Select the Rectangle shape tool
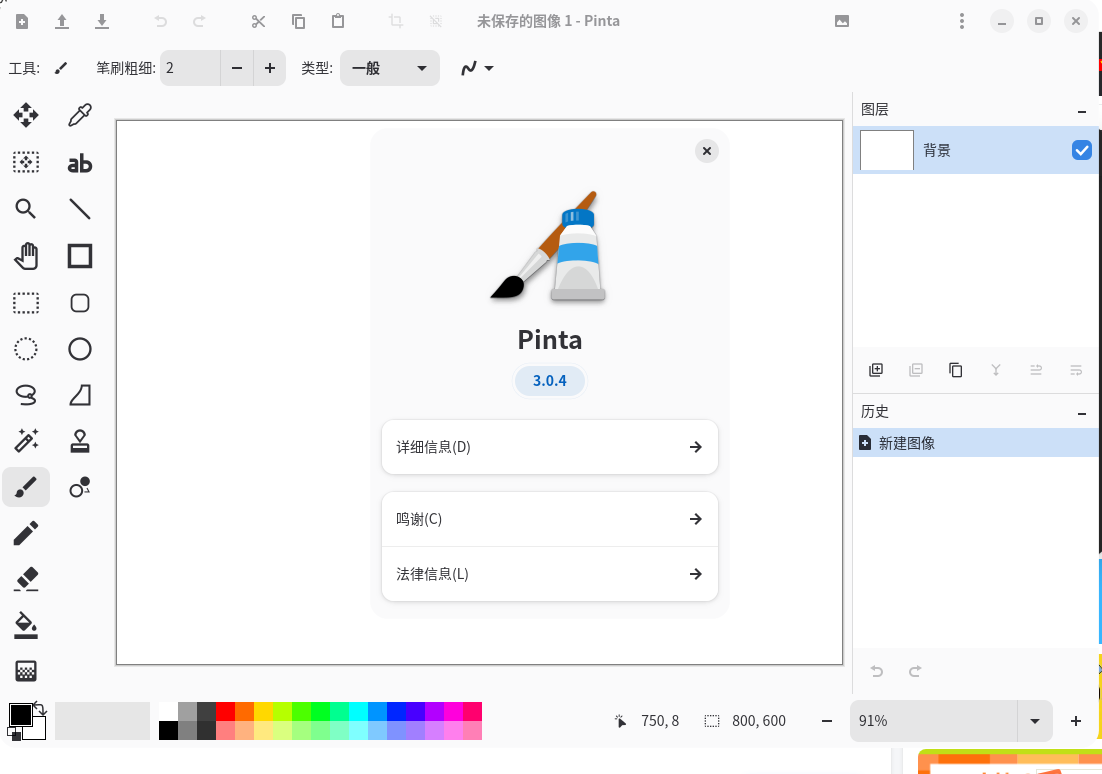The image size is (1102, 774). pos(79,257)
